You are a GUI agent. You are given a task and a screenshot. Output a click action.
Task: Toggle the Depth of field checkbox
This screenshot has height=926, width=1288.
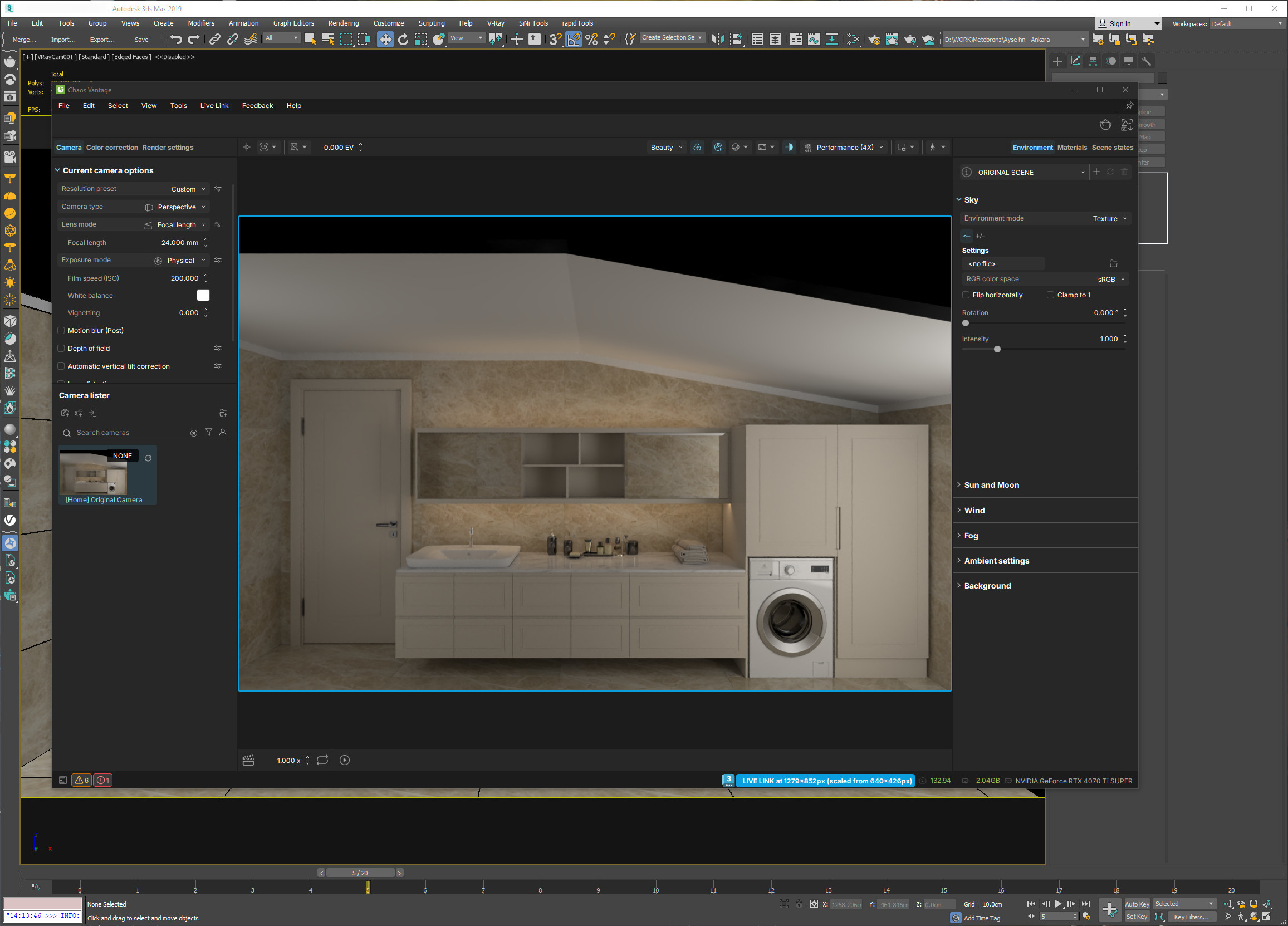pyautogui.click(x=61, y=349)
